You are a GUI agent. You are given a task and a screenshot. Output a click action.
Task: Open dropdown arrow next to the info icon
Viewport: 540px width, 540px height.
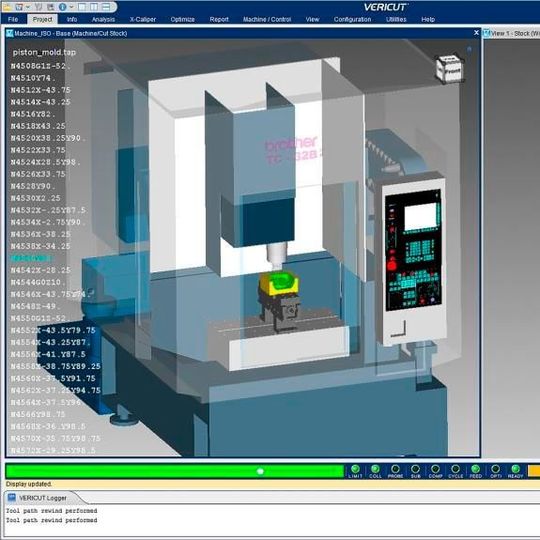click(x=72, y=7)
